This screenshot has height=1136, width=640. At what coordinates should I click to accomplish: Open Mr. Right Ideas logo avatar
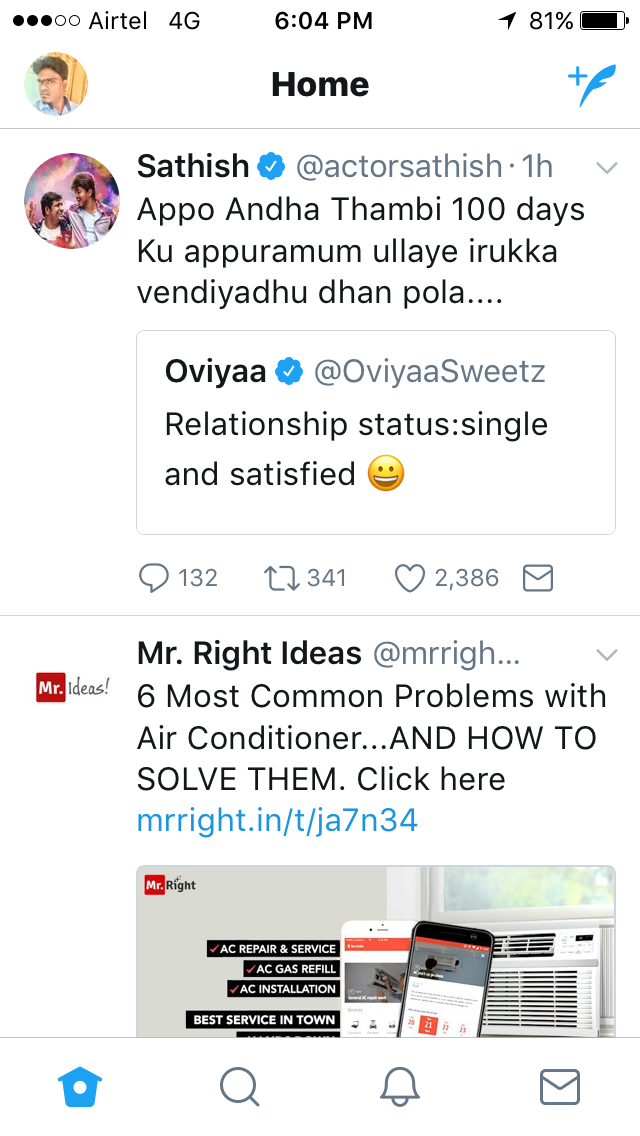pyautogui.click(x=72, y=689)
